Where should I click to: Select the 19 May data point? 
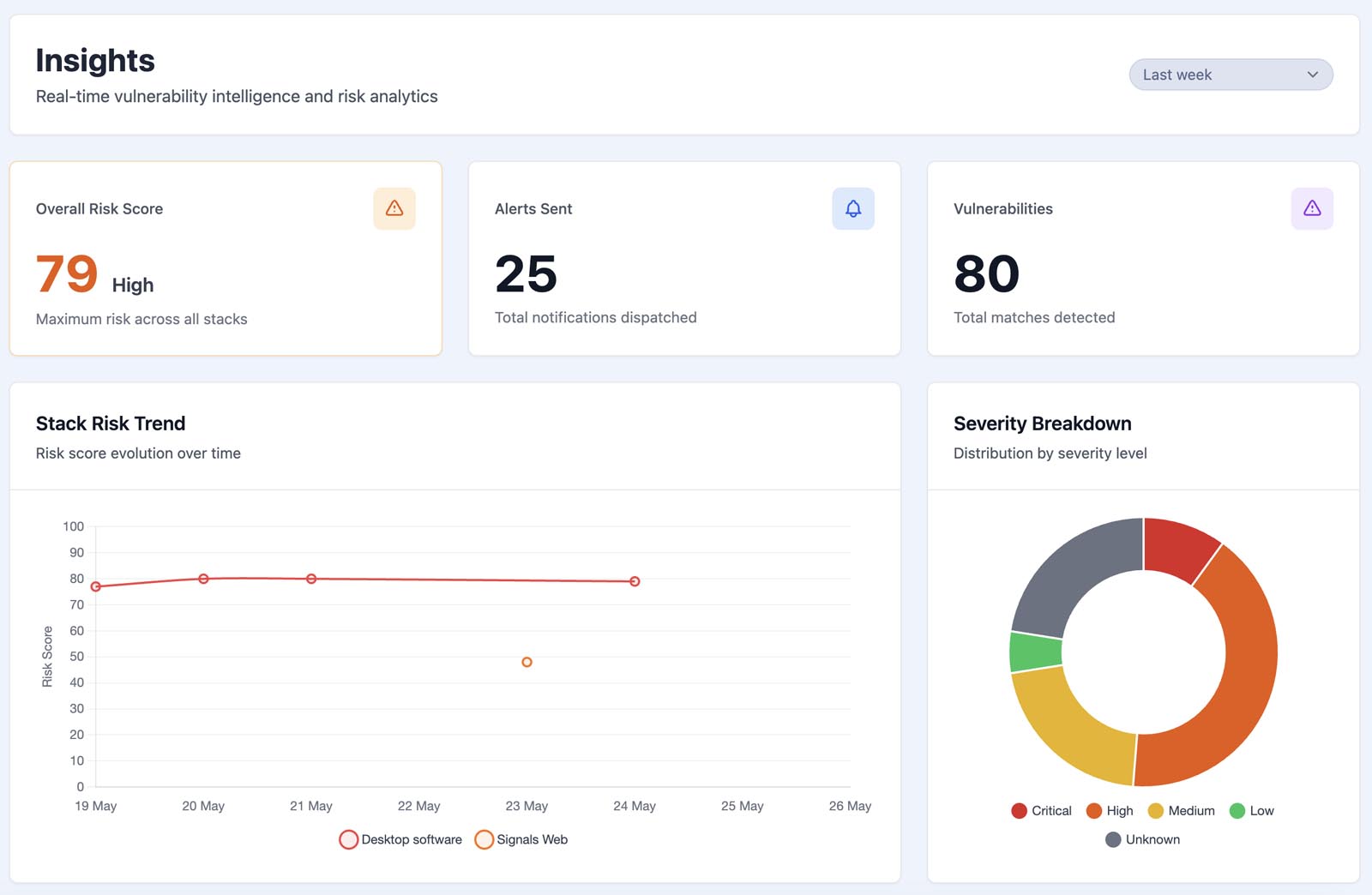[x=96, y=587]
